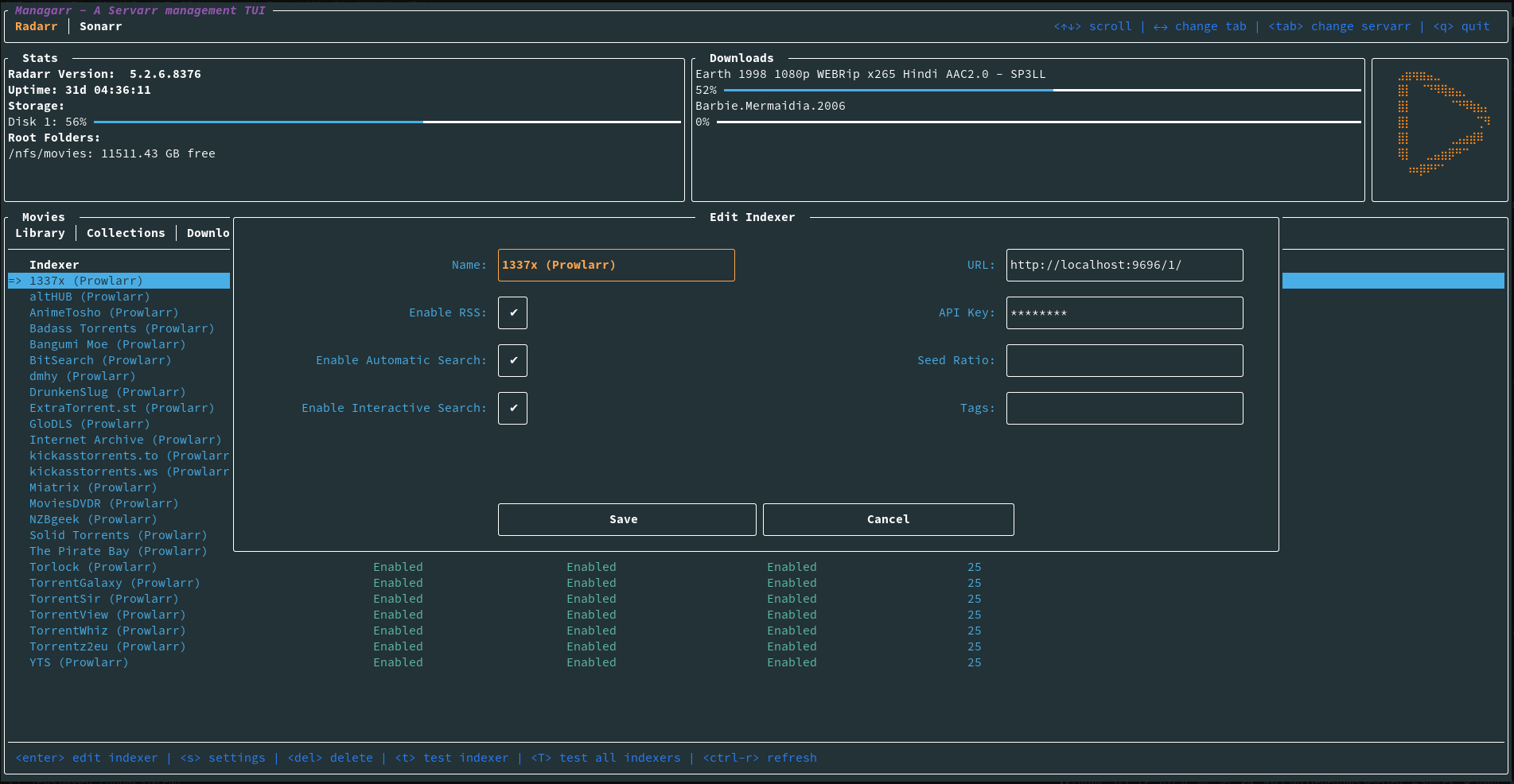
Task: Focus the Seed Ratio field
Action: tap(1123, 360)
